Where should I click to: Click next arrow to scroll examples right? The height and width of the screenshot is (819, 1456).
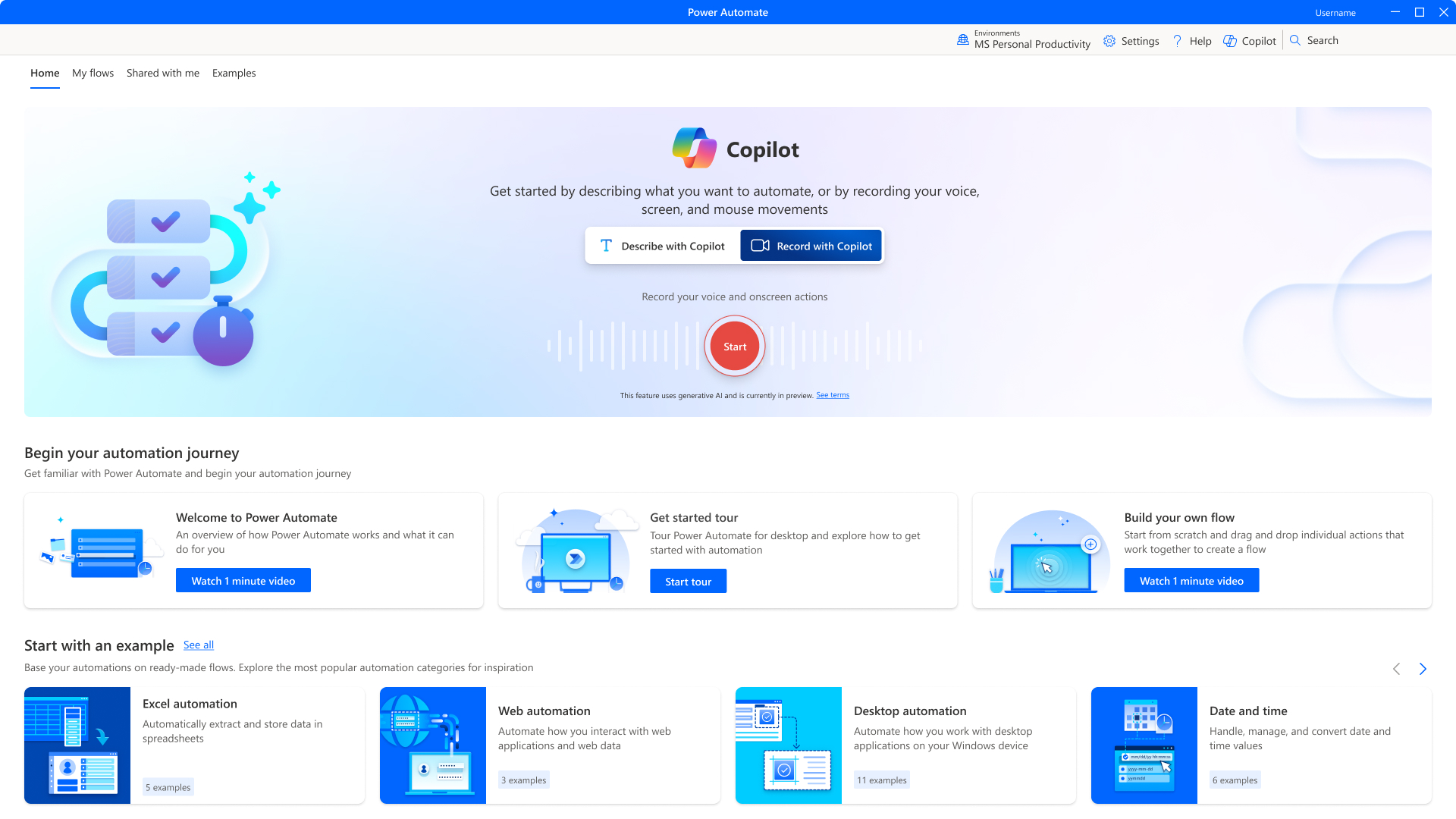(x=1422, y=669)
